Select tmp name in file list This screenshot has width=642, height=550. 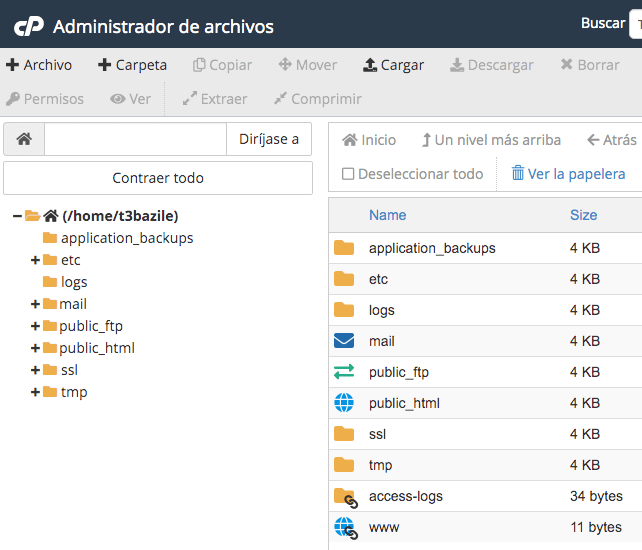coord(380,465)
